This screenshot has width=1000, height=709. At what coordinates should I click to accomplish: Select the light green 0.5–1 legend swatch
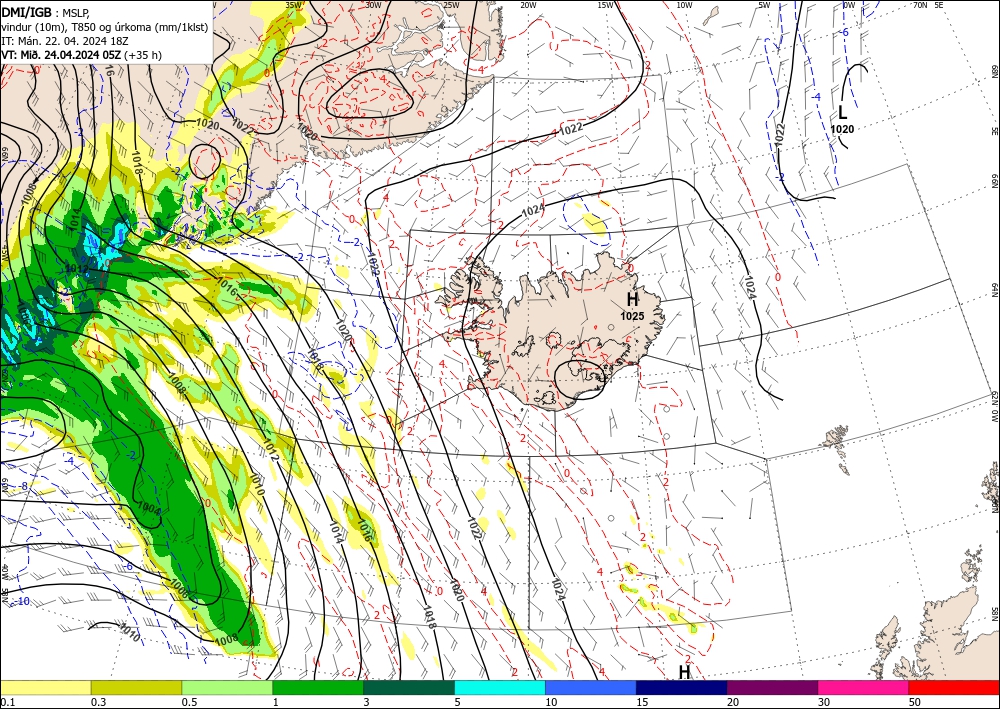227,687
